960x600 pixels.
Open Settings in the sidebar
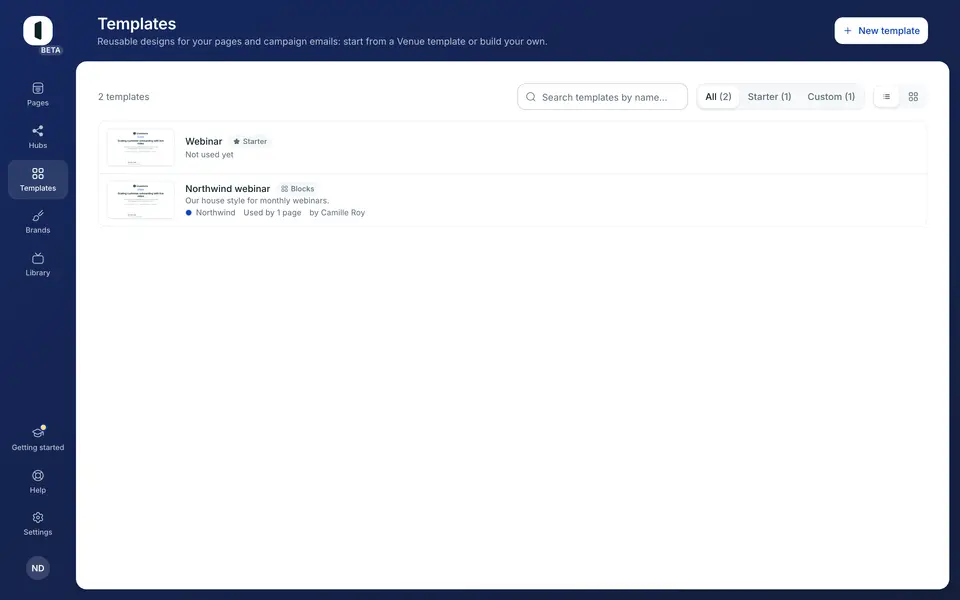pos(38,523)
